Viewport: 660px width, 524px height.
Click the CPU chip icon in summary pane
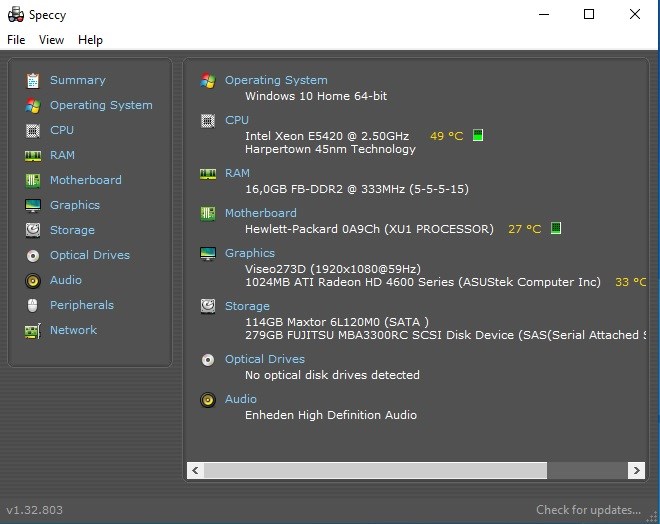coord(208,121)
